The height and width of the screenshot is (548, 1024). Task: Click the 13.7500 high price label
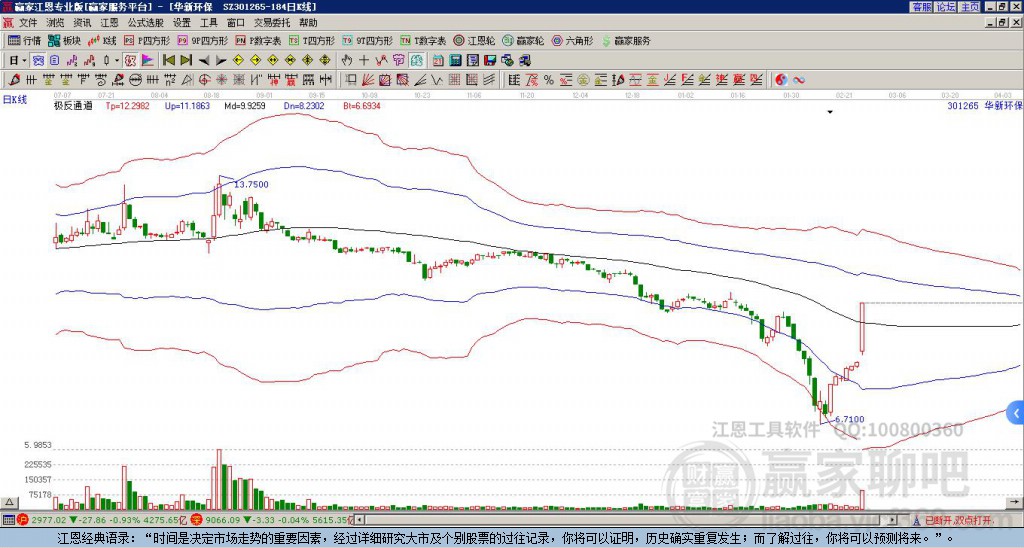click(x=251, y=185)
